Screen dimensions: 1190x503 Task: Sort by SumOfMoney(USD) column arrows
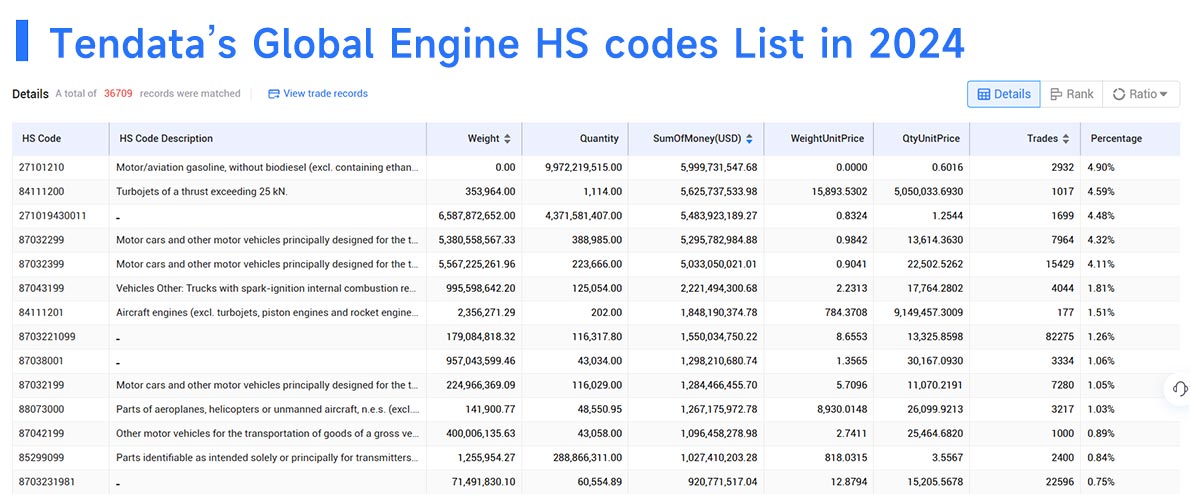point(749,139)
